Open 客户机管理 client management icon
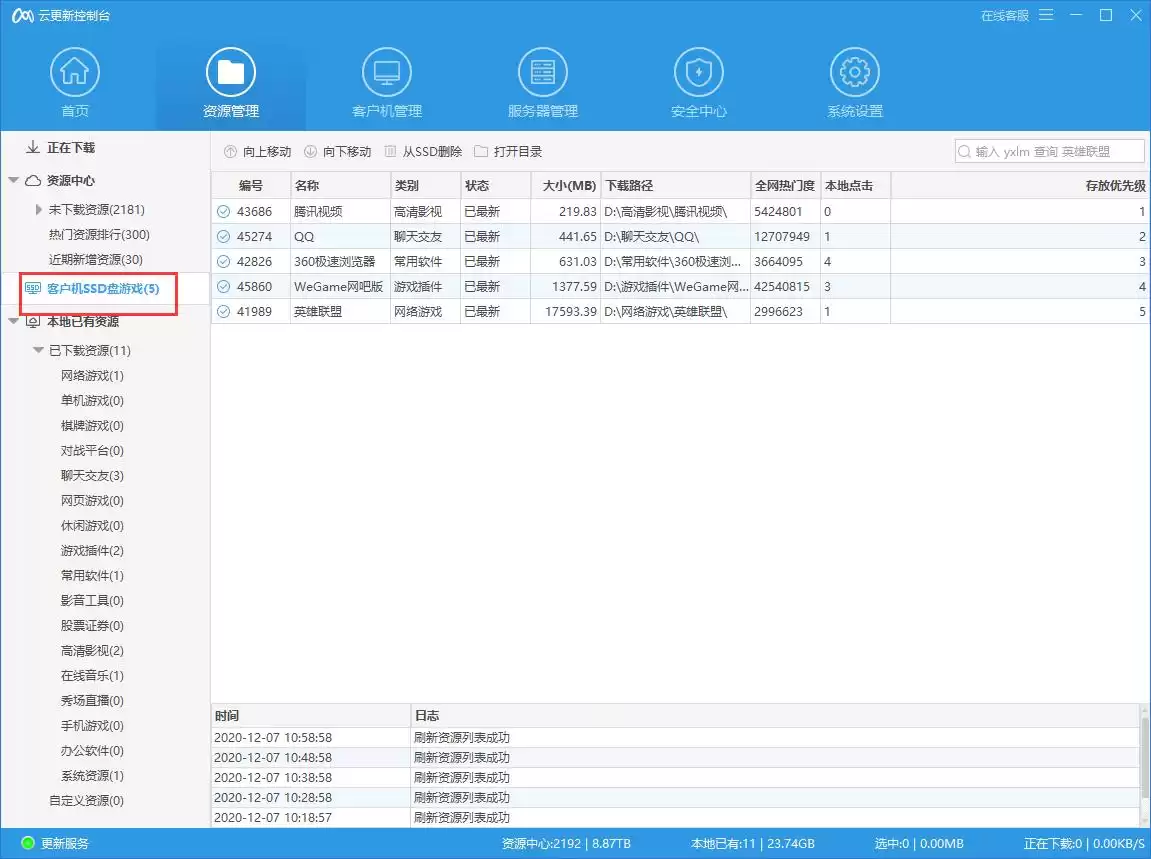This screenshot has height=859, width=1151. click(387, 73)
